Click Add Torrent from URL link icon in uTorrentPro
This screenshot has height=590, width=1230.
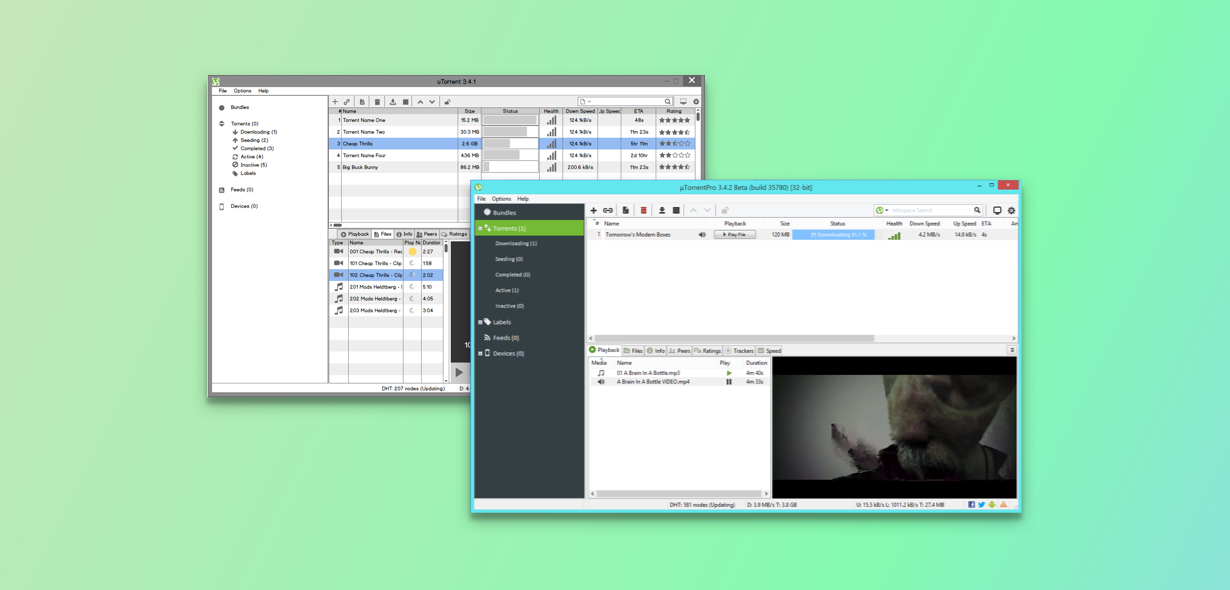(608, 211)
